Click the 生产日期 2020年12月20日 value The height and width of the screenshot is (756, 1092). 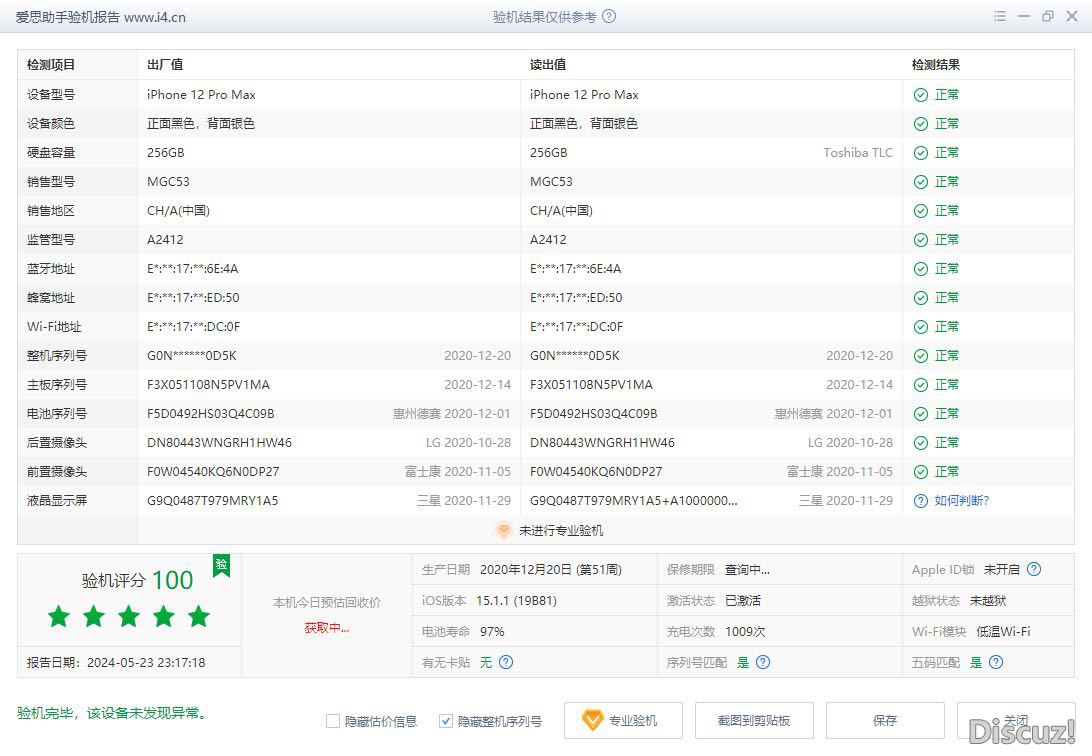coord(550,569)
